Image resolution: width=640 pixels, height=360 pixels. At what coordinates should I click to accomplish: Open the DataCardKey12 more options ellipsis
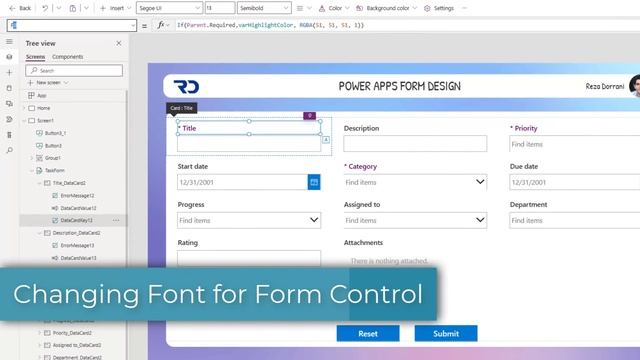(x=116, y=220)
